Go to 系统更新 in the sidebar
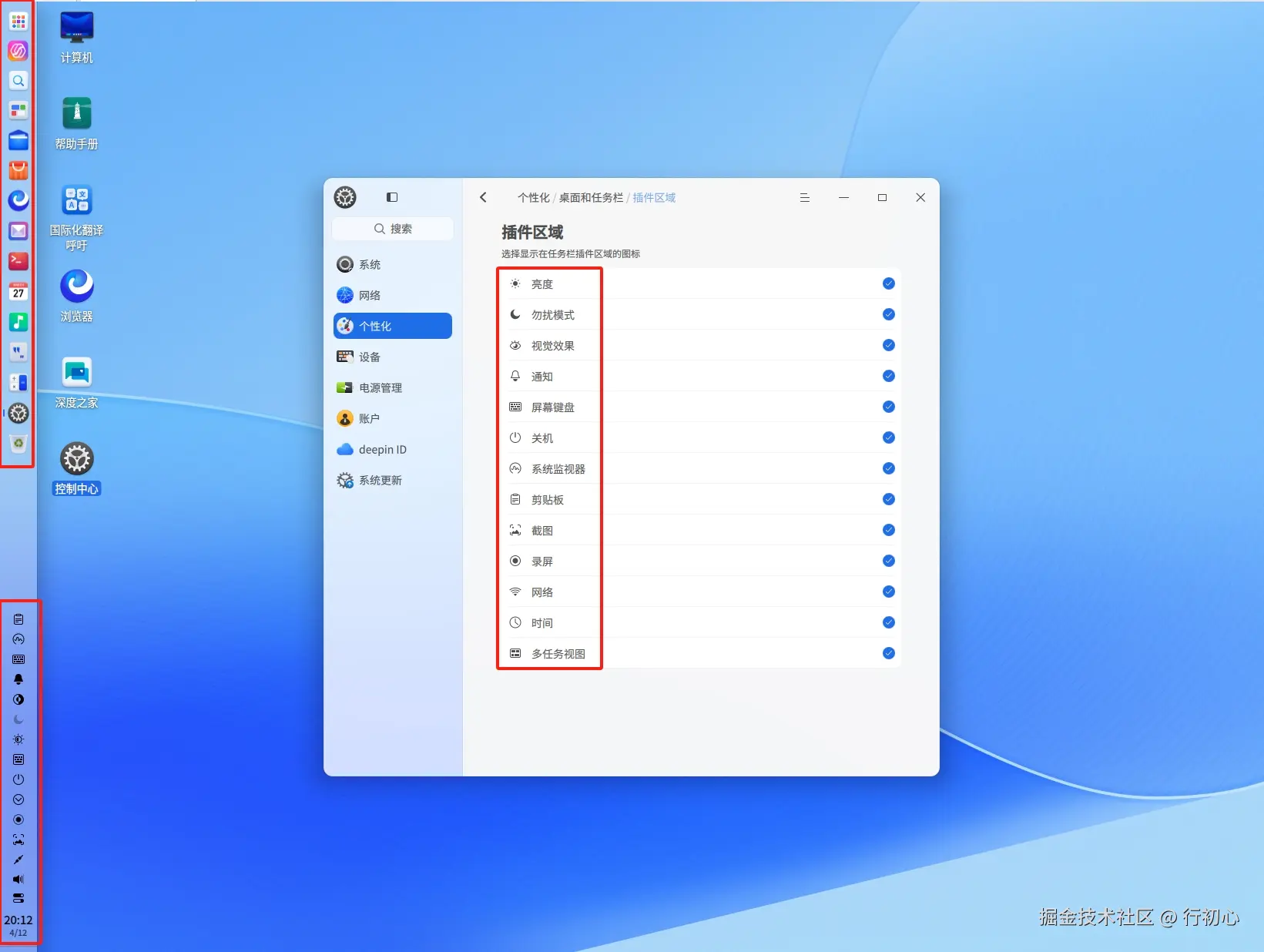1264x952 pixels. tap(393, 480)
